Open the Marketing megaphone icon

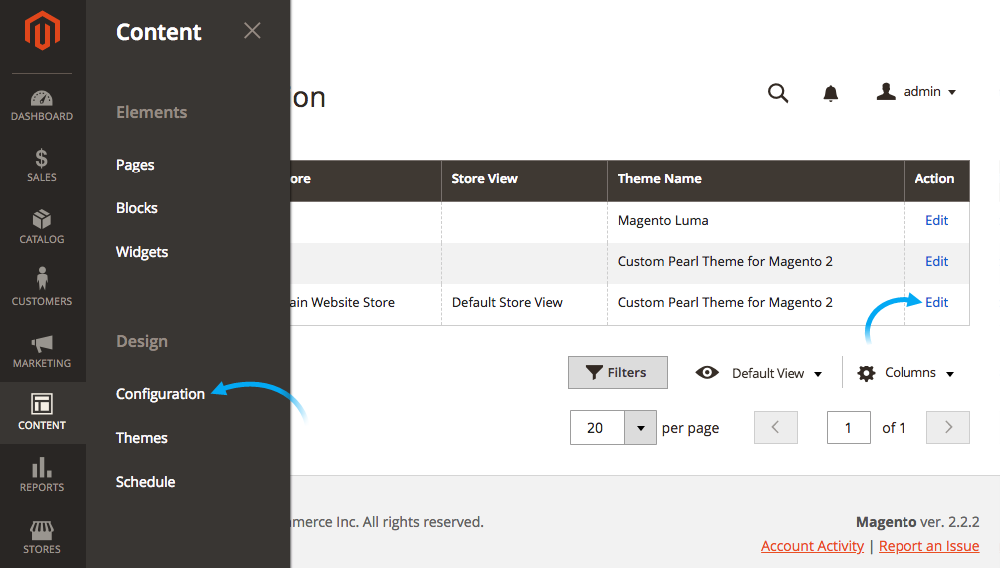point(42,351)
